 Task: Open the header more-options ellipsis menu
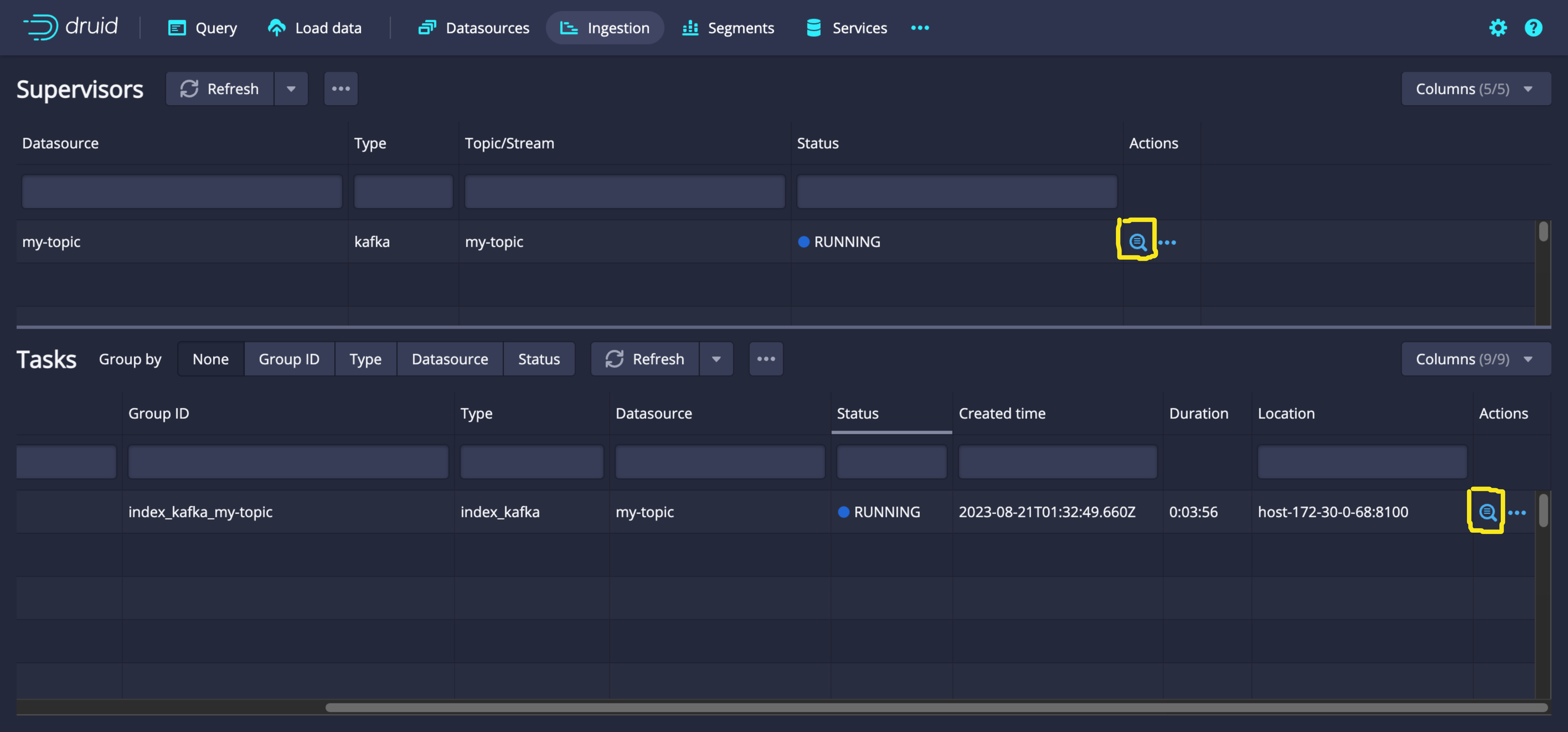click(920, 28)
